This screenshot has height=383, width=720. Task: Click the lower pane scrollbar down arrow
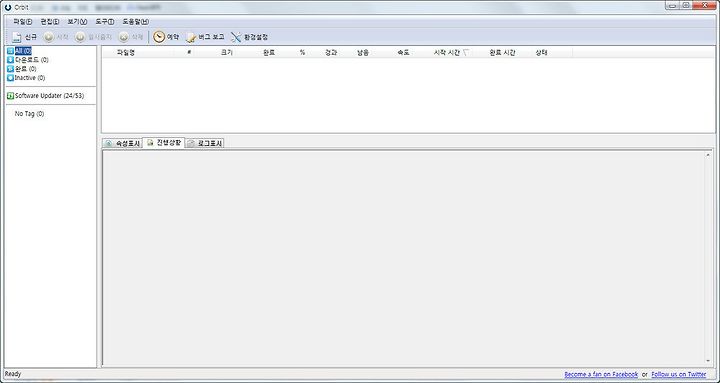(x=708, y=361)
